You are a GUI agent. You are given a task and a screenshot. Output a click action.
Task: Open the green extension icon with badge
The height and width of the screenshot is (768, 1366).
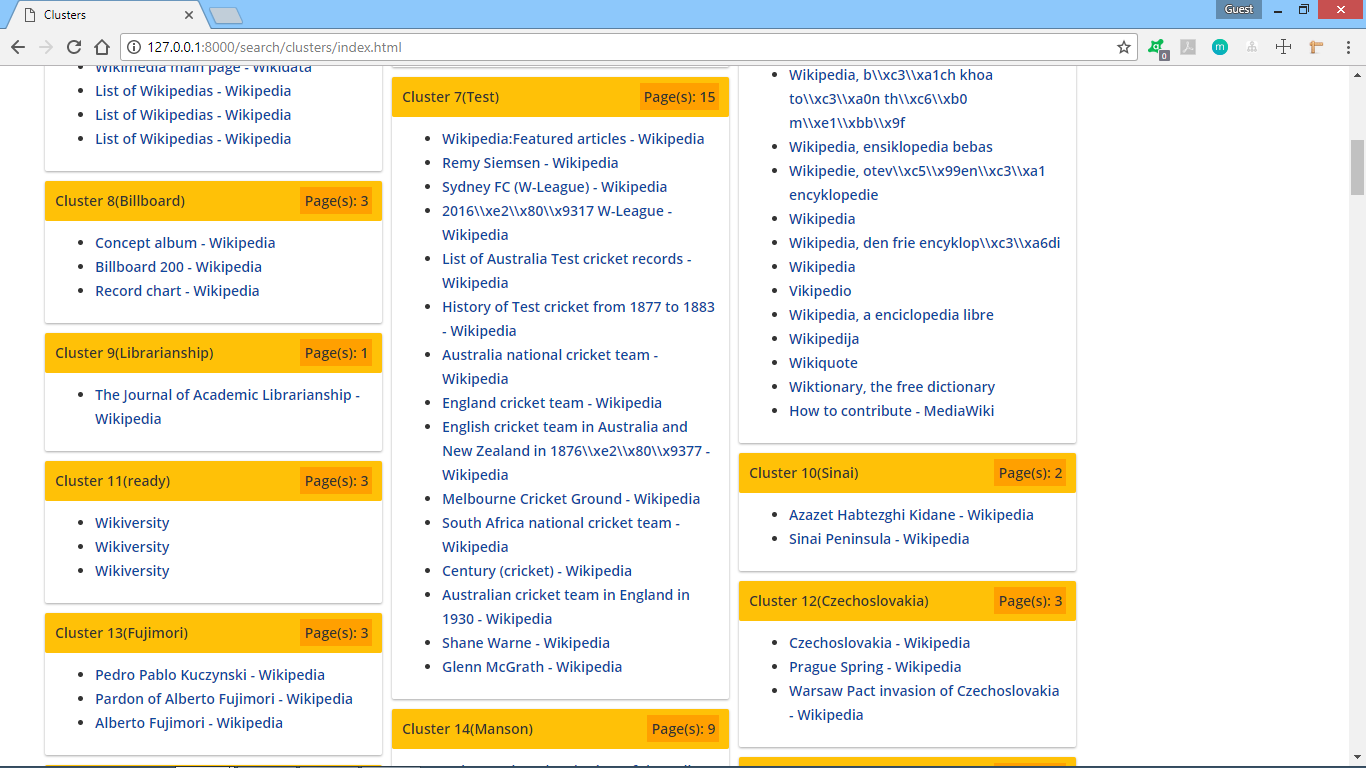pos(1157,47)
